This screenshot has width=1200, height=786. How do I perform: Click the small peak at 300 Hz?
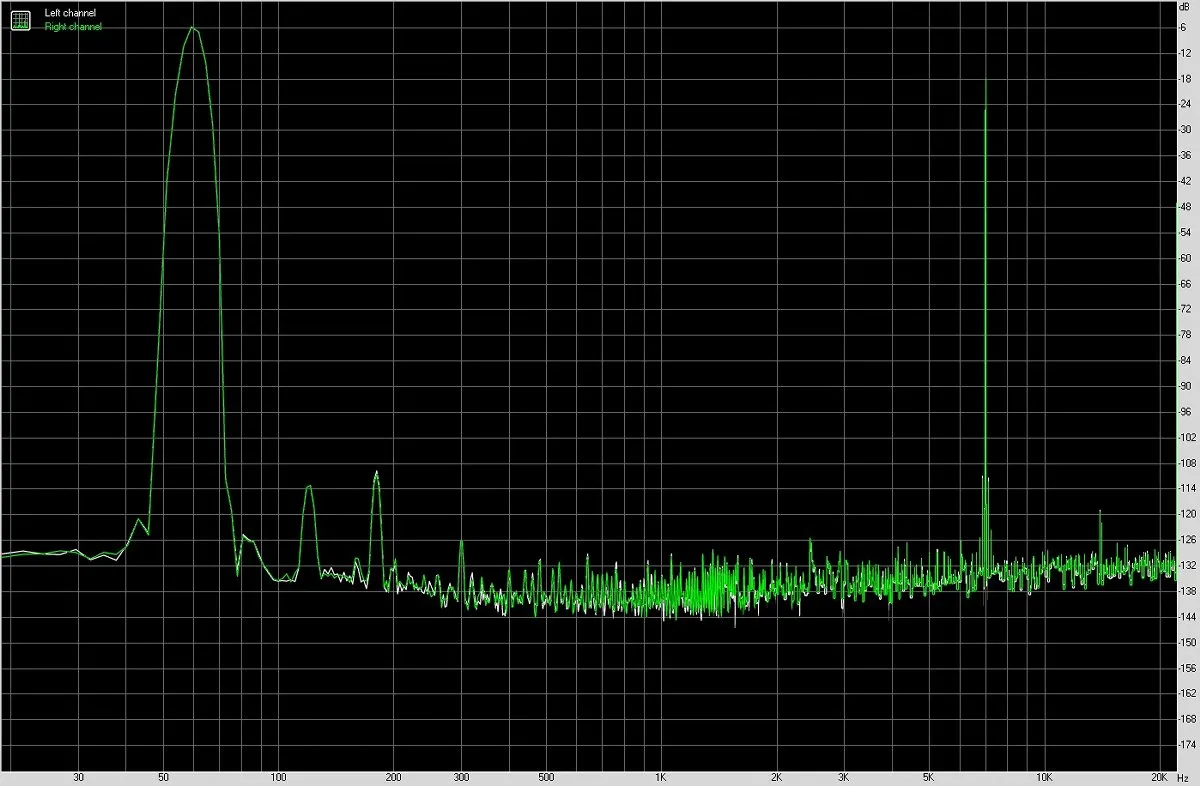(x=461, y=544)
